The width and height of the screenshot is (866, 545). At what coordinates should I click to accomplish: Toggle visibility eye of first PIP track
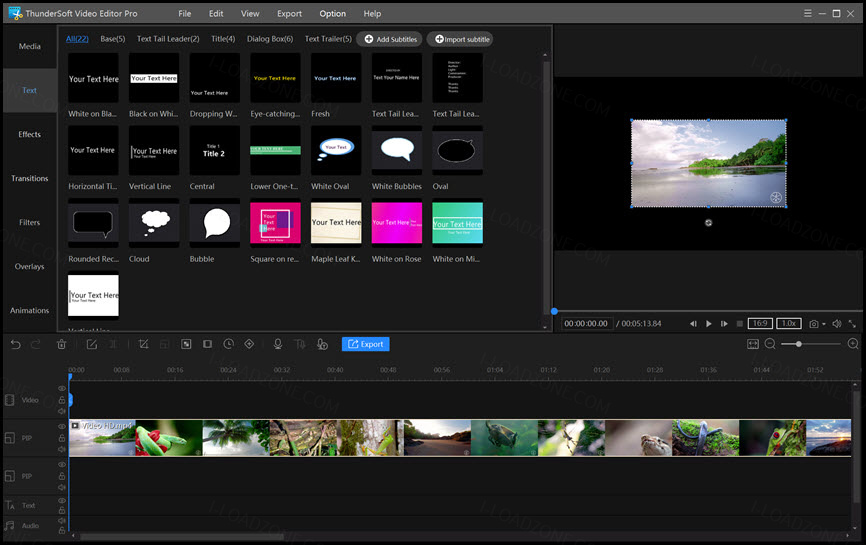(x=62, y=427)
